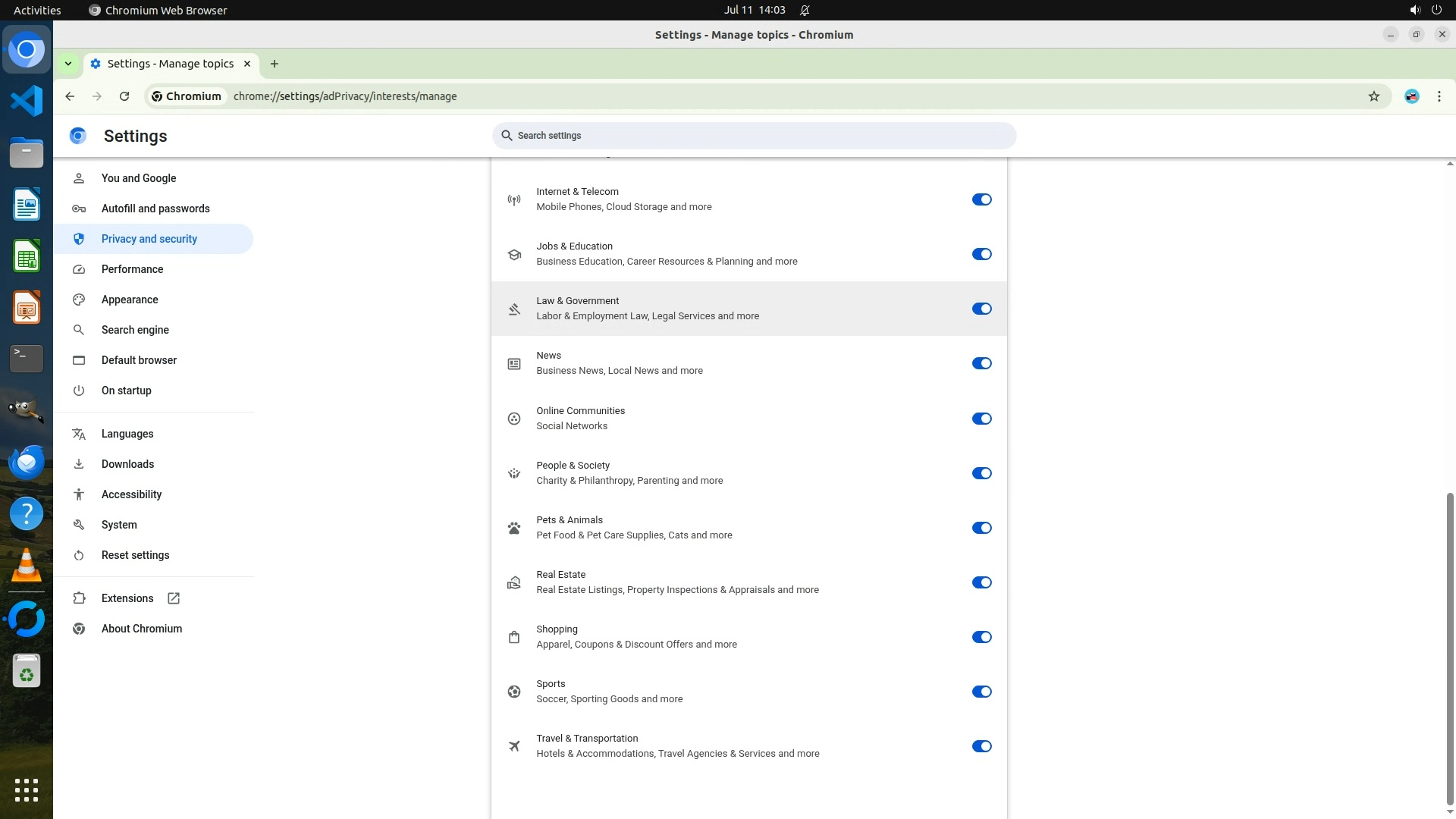Close the Settings - Manage topics tab

247,64
